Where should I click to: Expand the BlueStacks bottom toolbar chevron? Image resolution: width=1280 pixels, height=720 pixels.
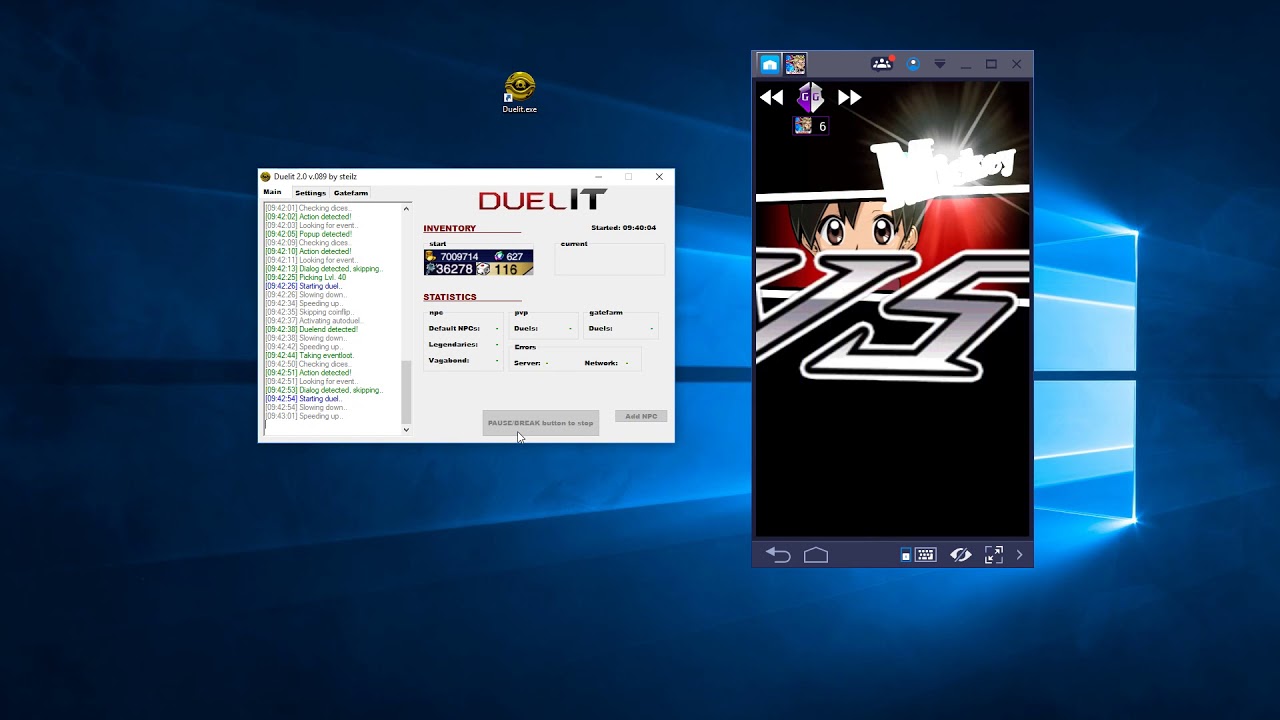[x=1019, y=555]
